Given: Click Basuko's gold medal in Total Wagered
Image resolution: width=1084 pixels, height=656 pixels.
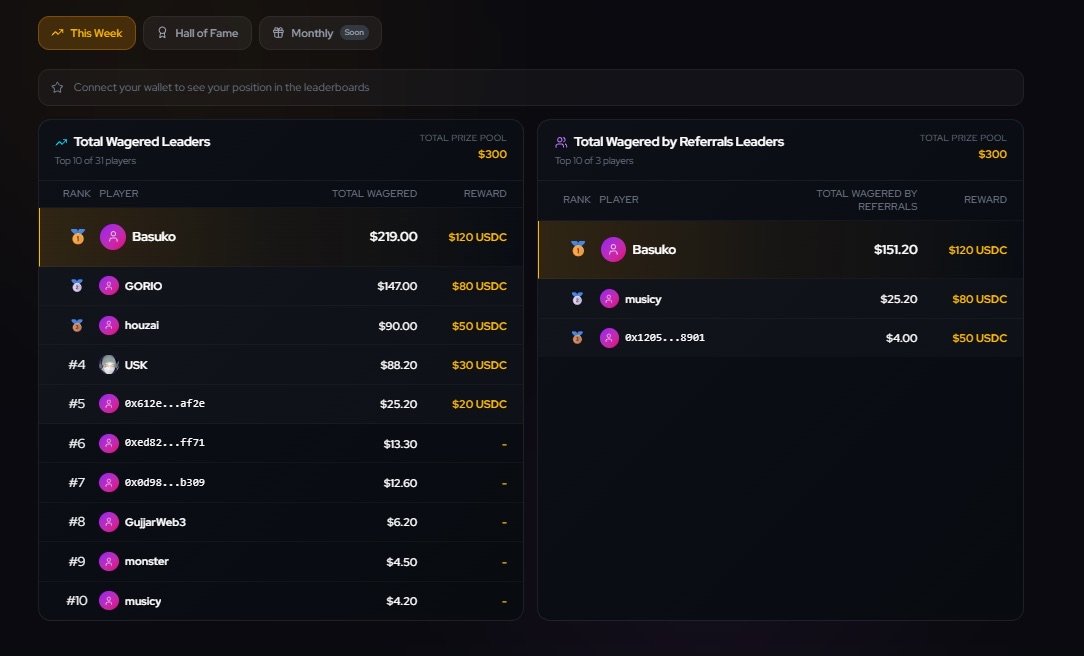Looking at the screenshot, I should pos(78,236).
